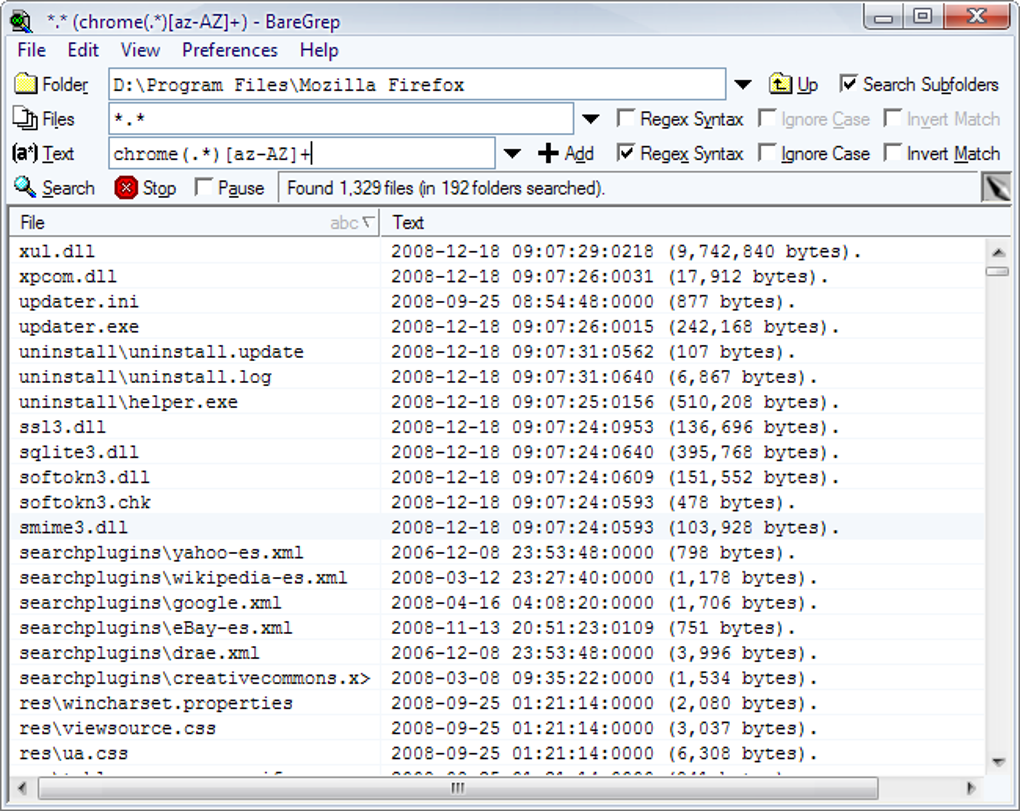Screen dimensions: 1020x811
Task: Select the ssl3.dll row
Action: click(498, 427)
